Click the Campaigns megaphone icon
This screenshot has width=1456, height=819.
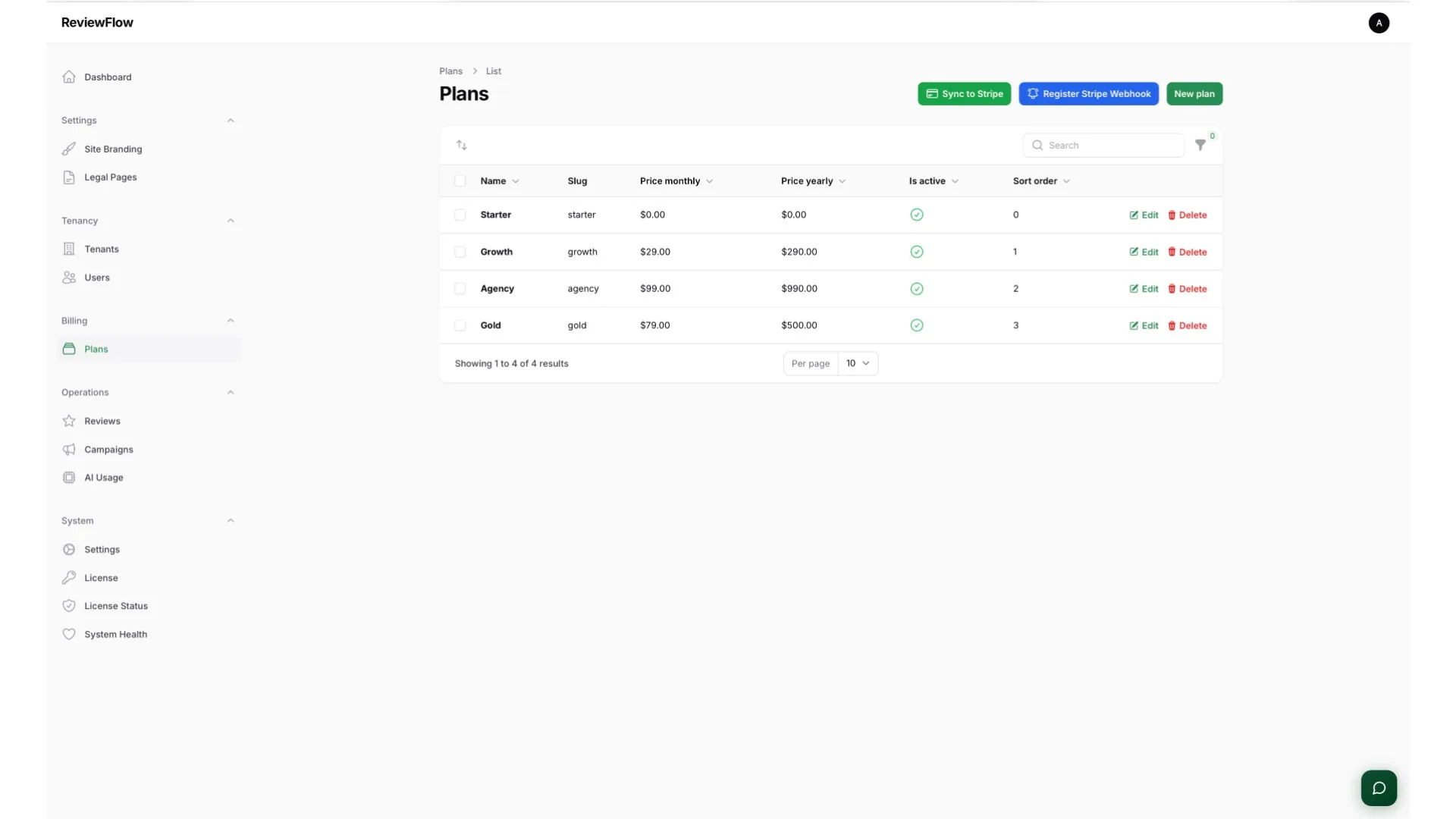coord(69,449)
